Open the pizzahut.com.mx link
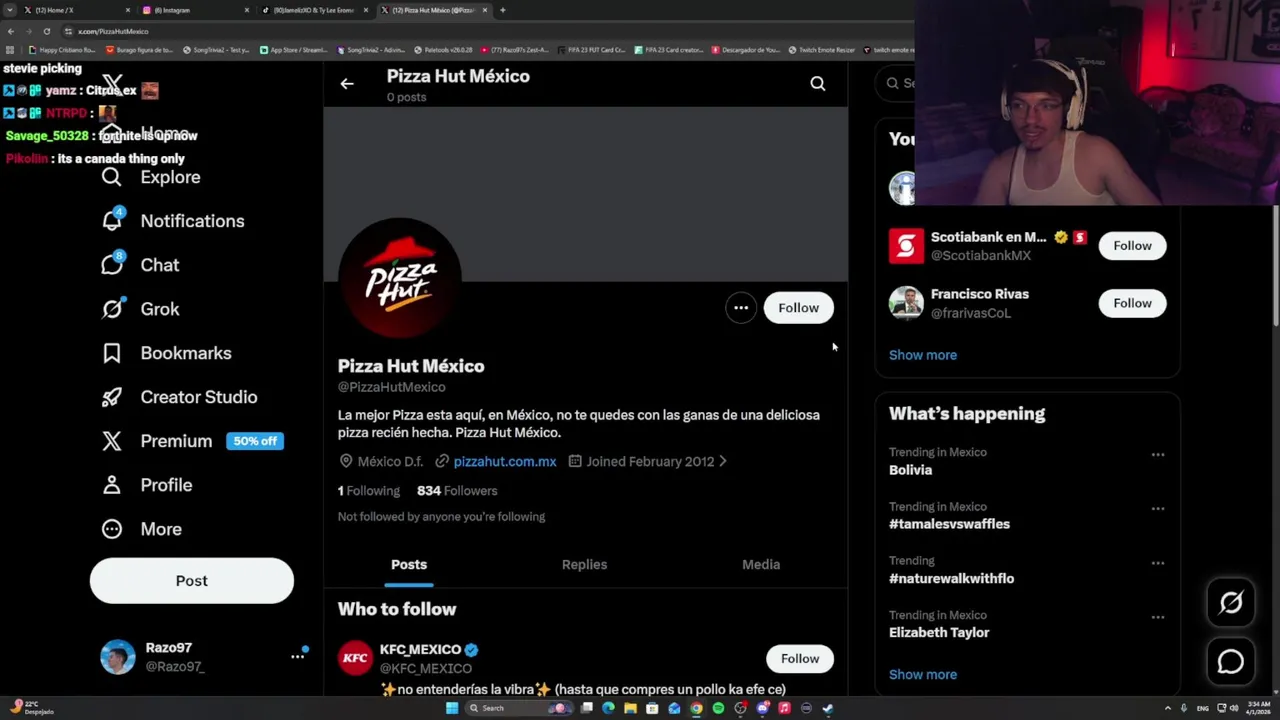Viewport: 1280px width, 720px height. (x=505, y=462)
